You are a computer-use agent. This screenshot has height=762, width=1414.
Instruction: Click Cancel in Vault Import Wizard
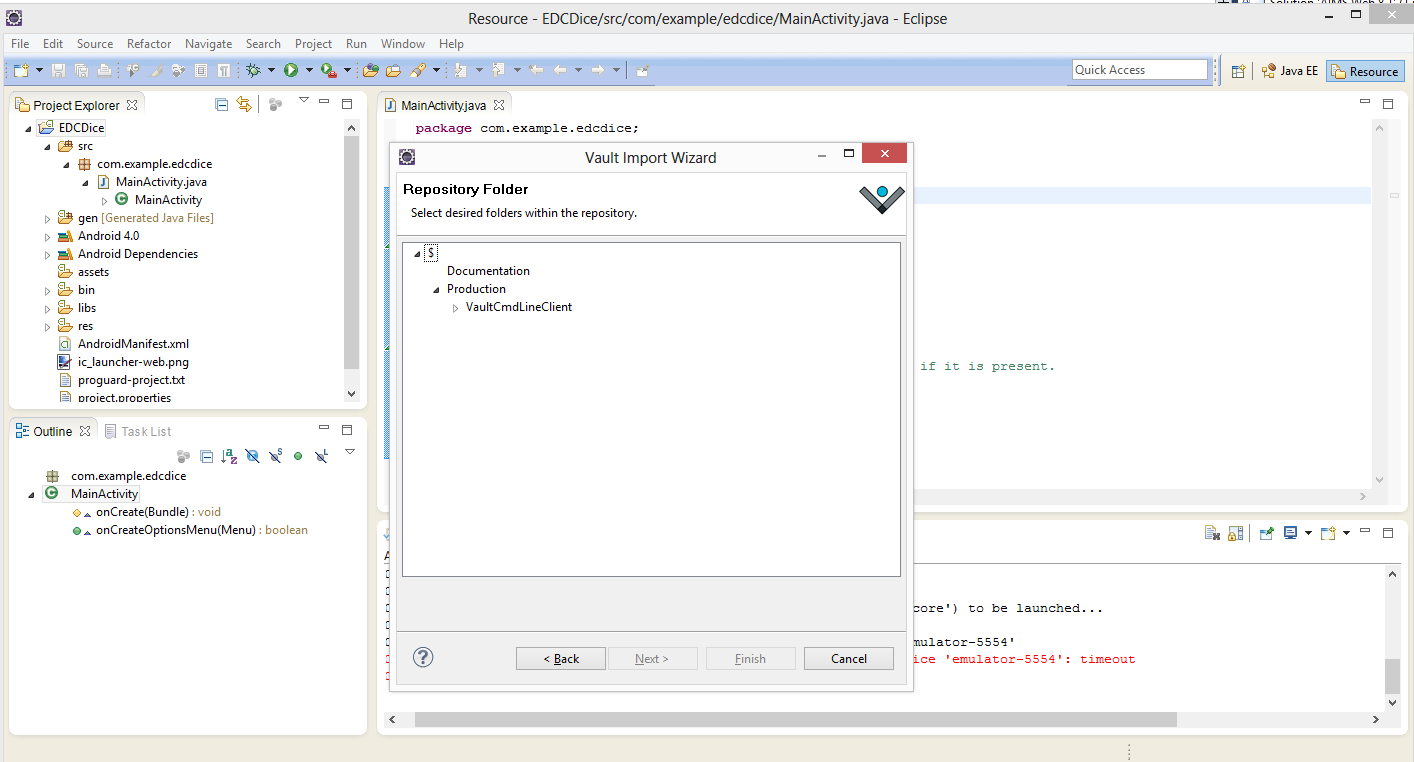point(849,658)
